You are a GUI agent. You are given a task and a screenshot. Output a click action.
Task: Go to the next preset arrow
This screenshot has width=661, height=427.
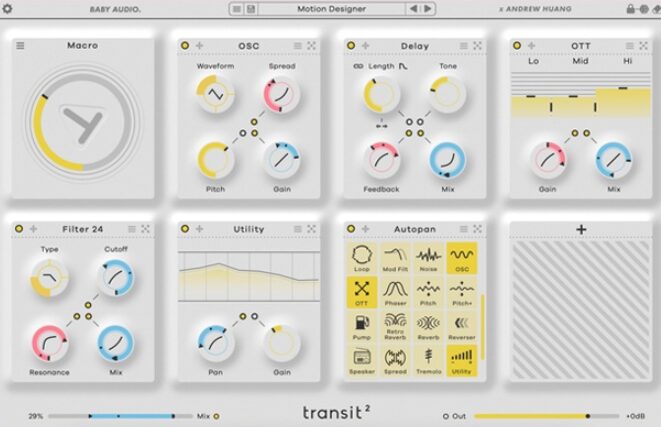(x=427, y=9)
